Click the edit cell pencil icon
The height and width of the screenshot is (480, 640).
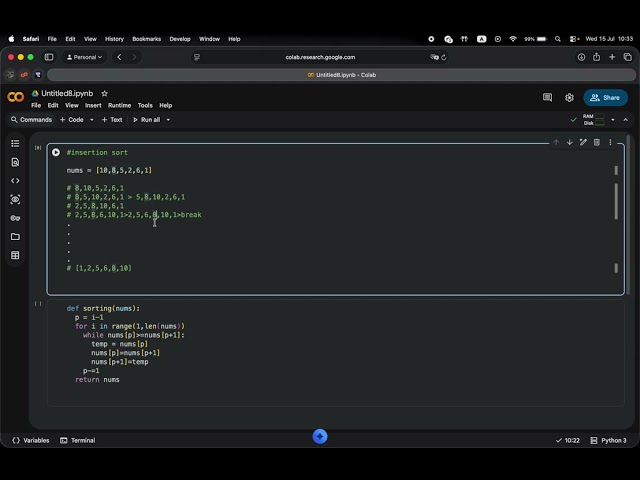583,142
